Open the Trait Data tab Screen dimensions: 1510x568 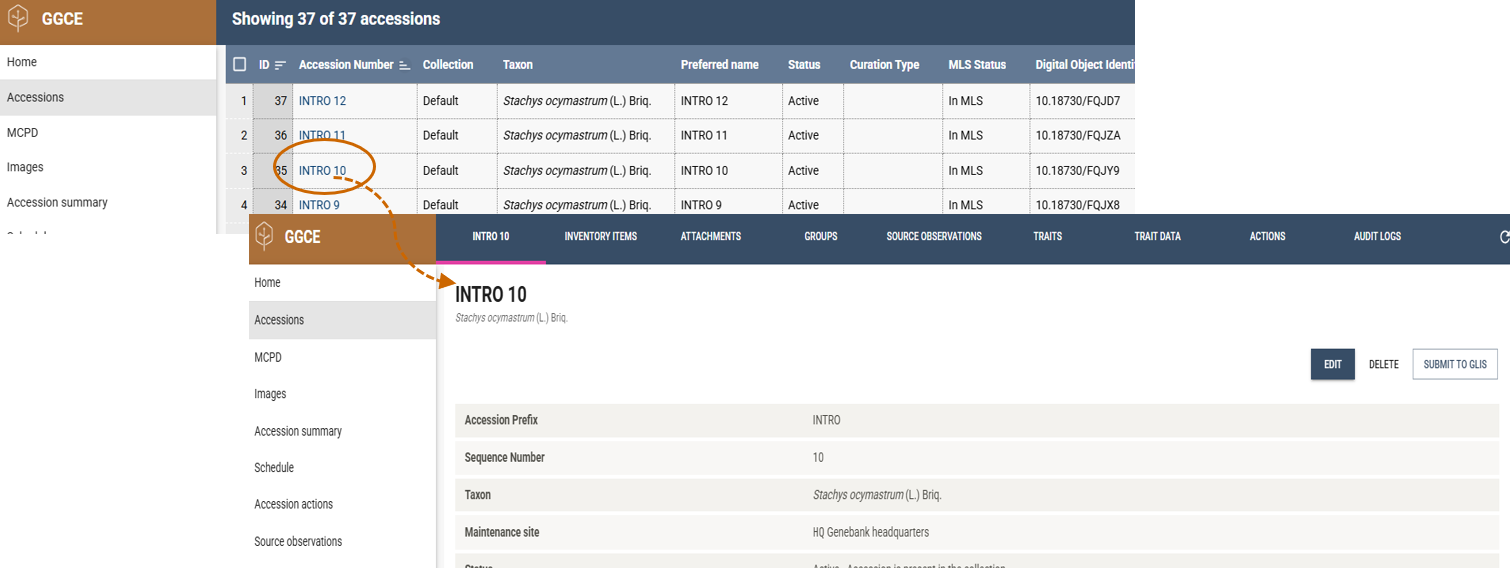[x=1157, y=237]
